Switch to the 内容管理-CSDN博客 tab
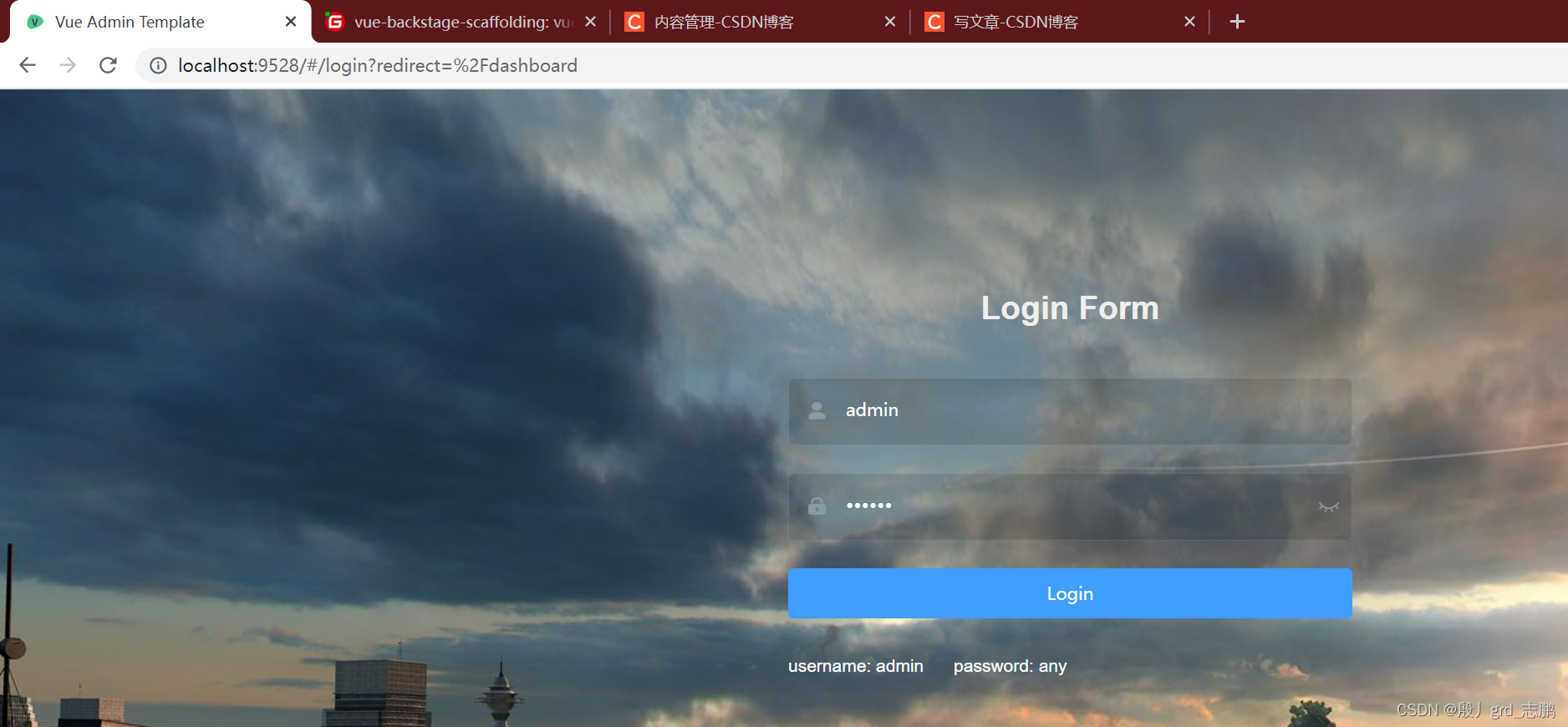The height and width of the screenshot is (727, 1568). 760,22
